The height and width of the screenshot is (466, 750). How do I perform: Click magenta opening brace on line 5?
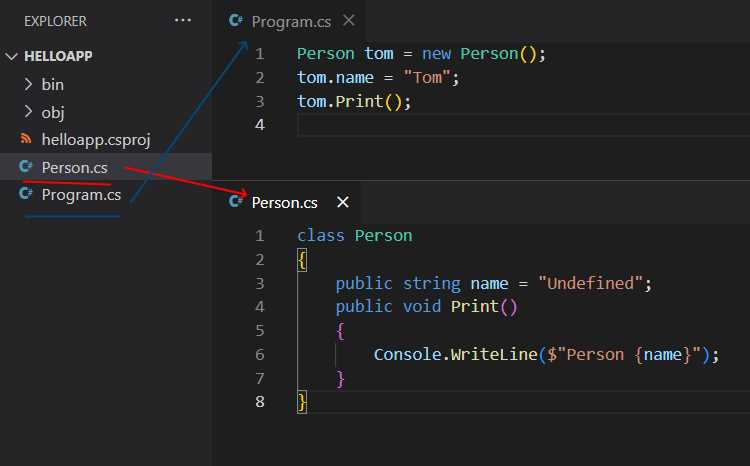click(340, 331)
